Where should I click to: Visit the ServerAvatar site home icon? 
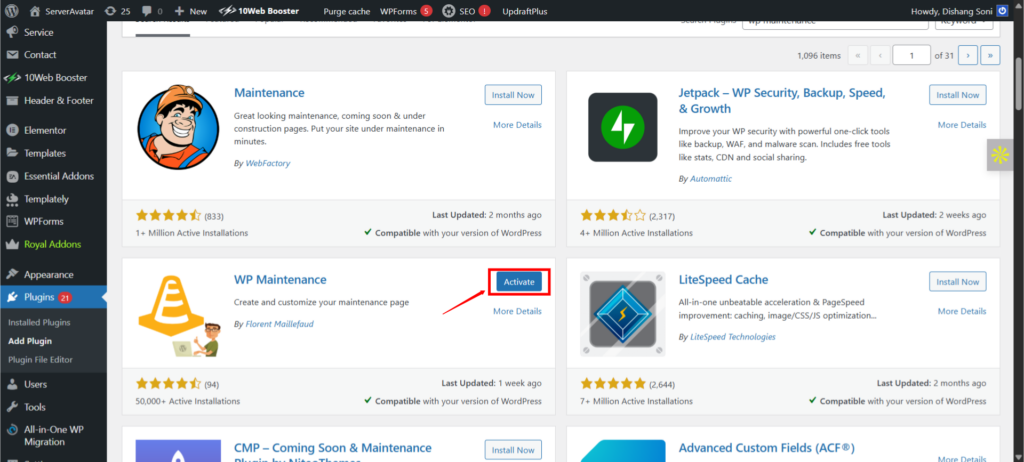[x=35, y=11]
